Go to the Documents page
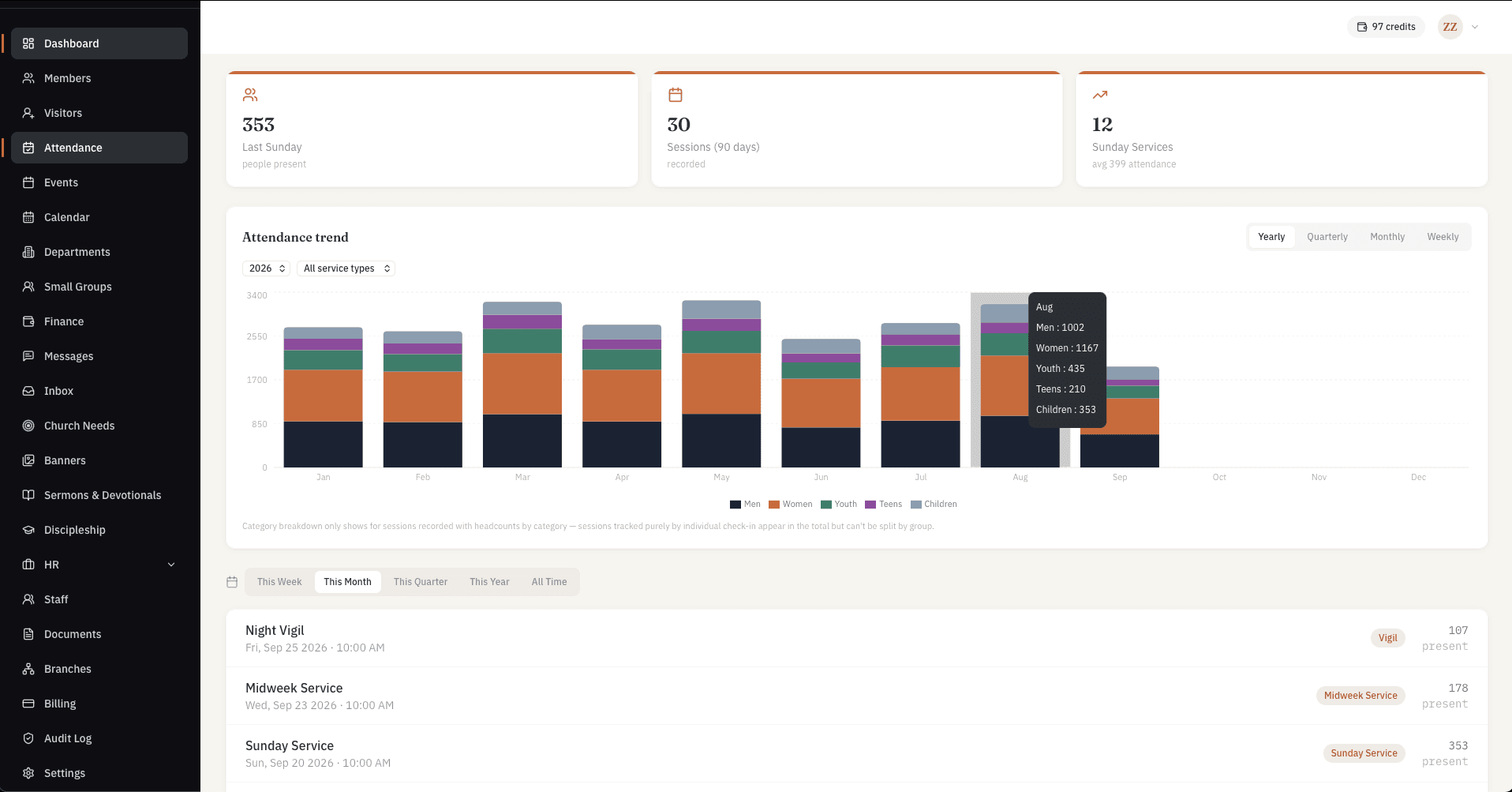 pyautogui.click(x=99, y=634)
